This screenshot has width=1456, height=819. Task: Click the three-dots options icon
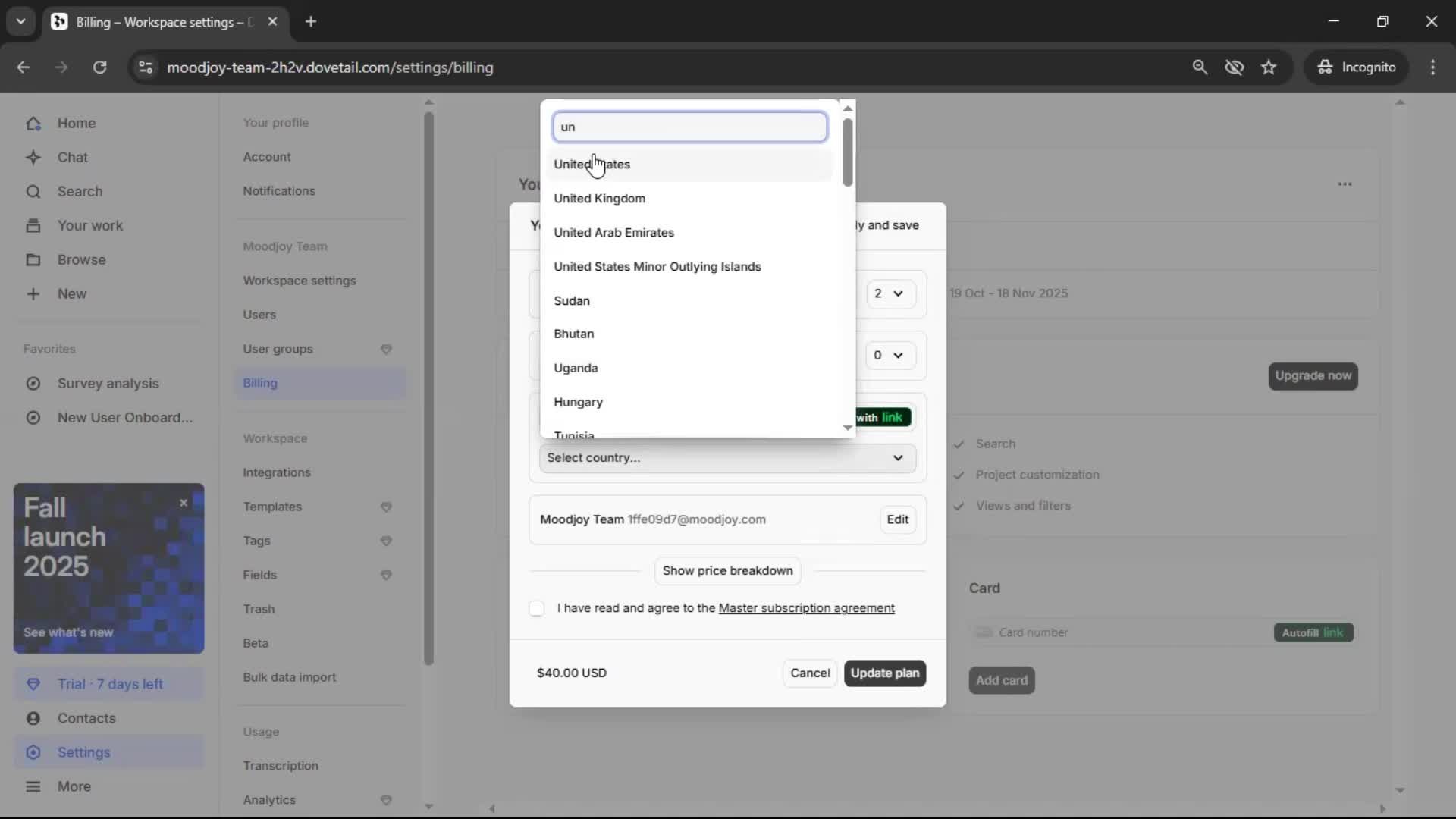tap(1345, 184)
